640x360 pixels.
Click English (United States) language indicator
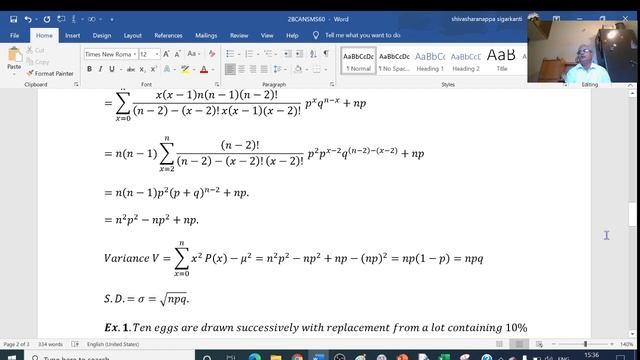[x=113, y=344]
